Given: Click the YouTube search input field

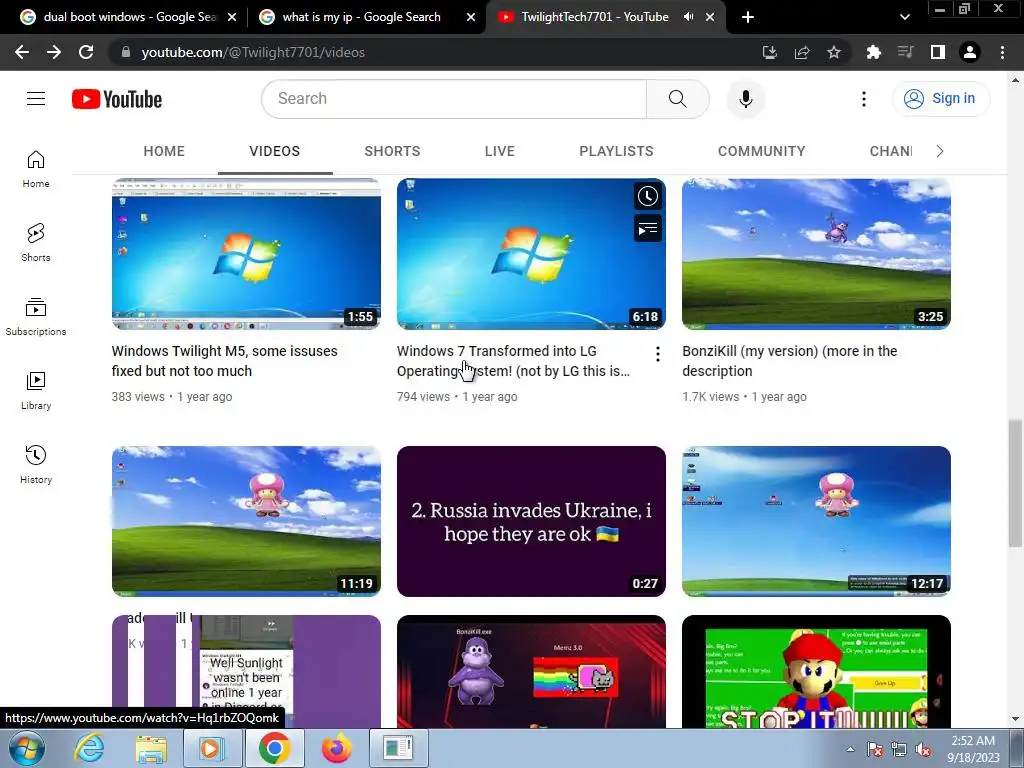Looking at the screenshot, I should tap(454, 99).
